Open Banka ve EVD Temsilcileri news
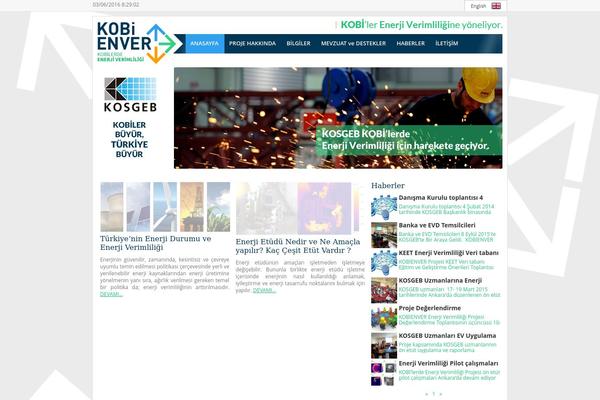This screenshot has width=600, height=400. pos(437,225)
